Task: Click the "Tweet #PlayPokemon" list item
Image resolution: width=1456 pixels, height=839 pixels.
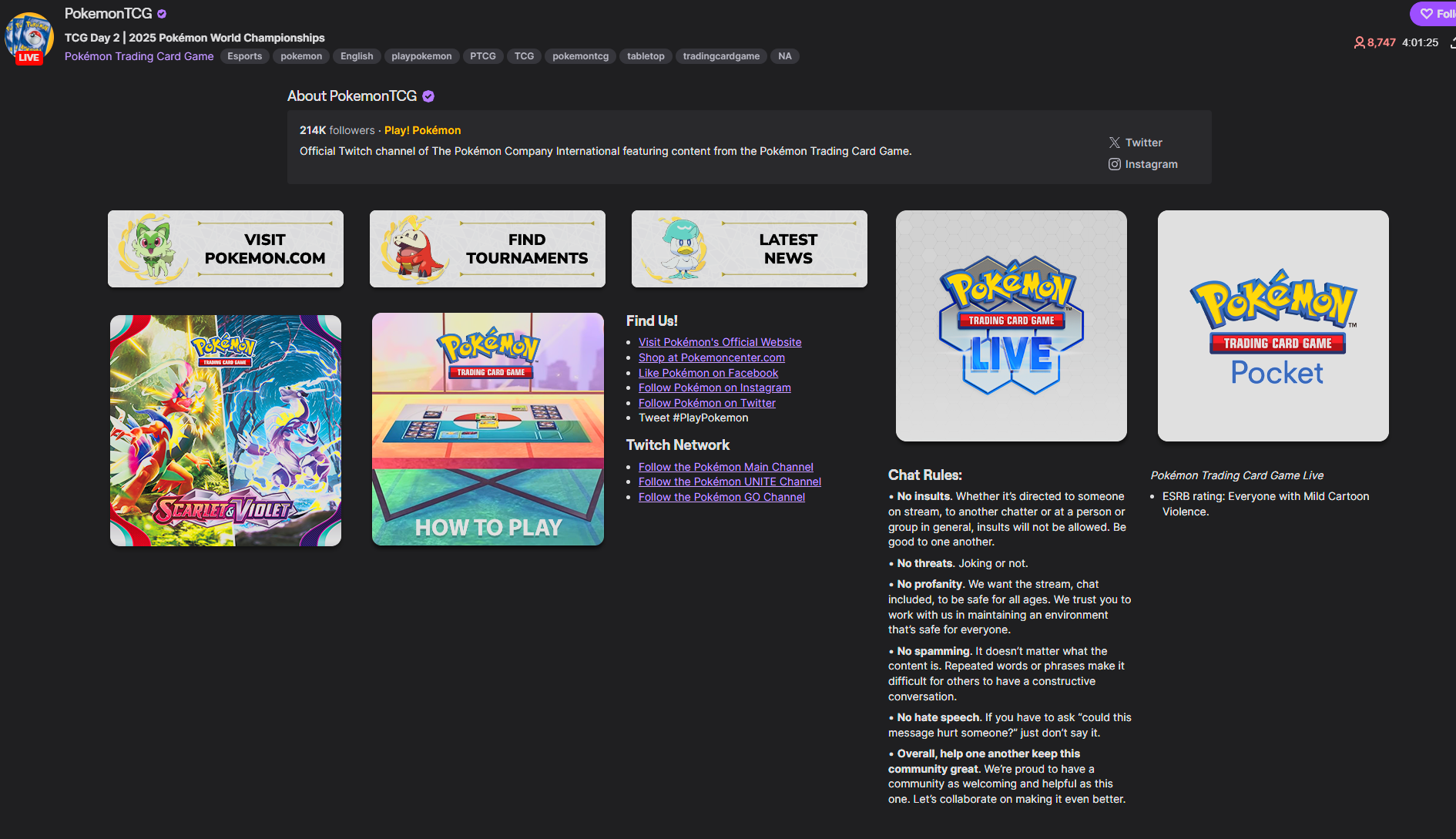Action: [693, 418]
